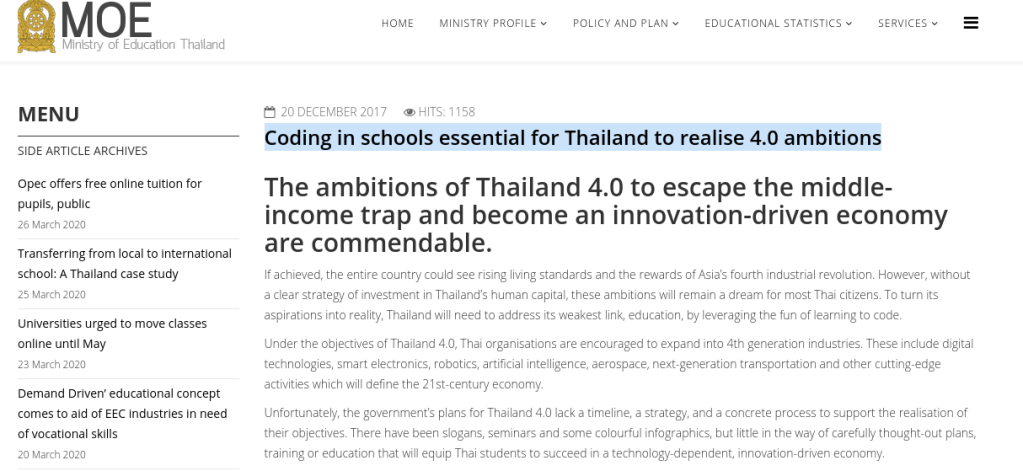Click the eye icon next to Hits

[409, 112]
